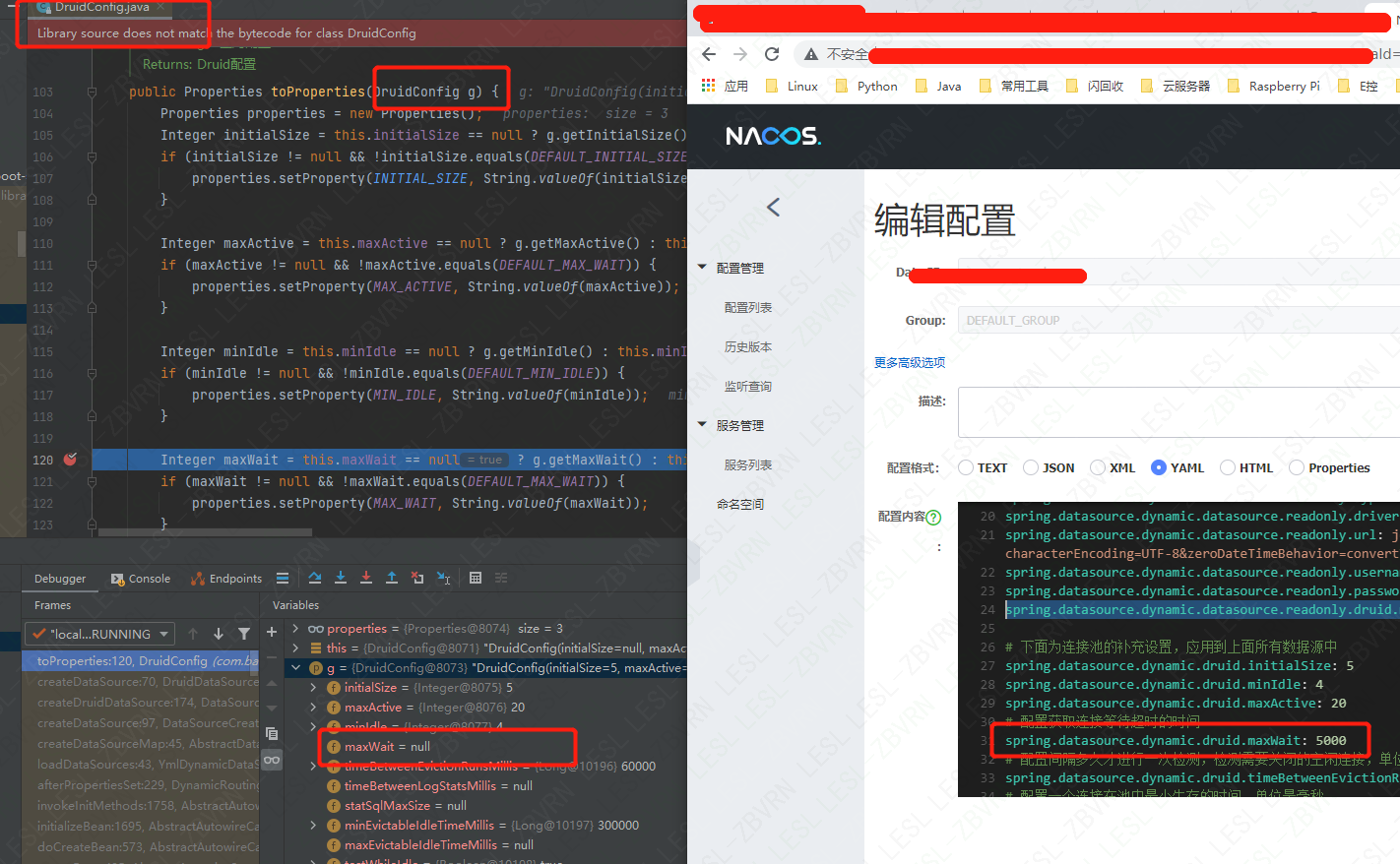Click the Step Over icon in debugger toolbar
This screenshot has width=1400, height=864.
tap(315, 579)
